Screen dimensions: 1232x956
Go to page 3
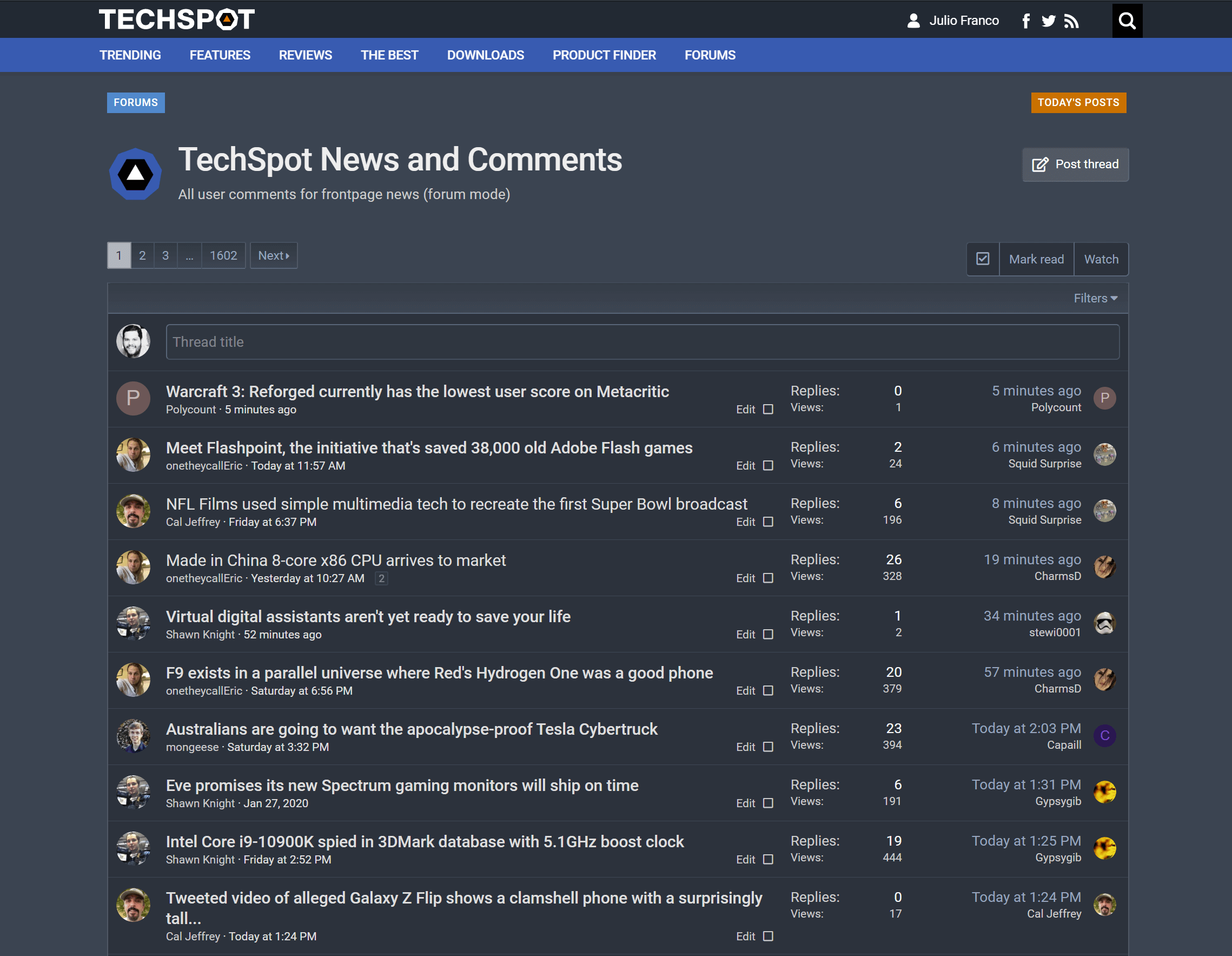[165, 256]
